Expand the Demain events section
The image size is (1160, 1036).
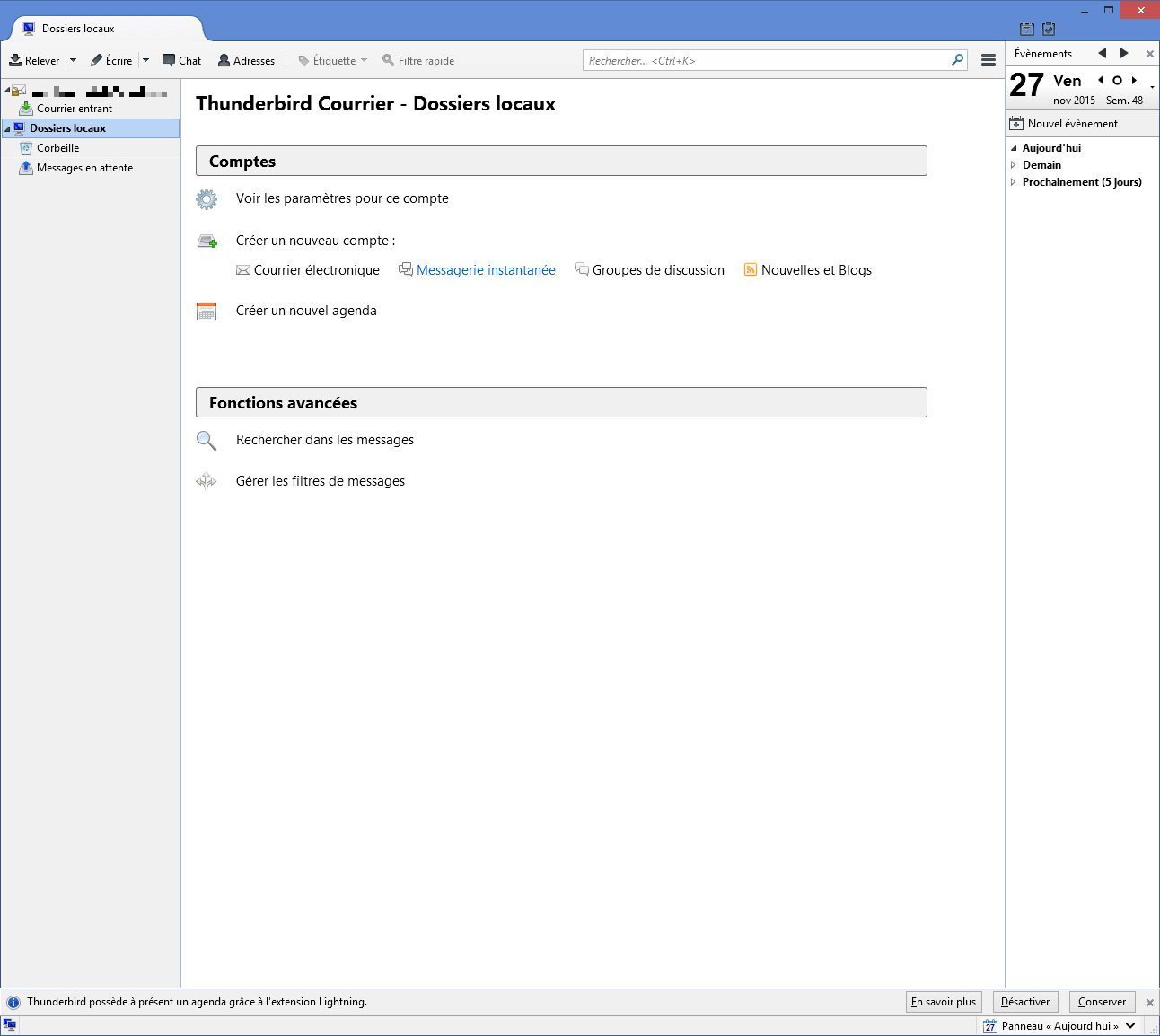(x=1014, y=165)
